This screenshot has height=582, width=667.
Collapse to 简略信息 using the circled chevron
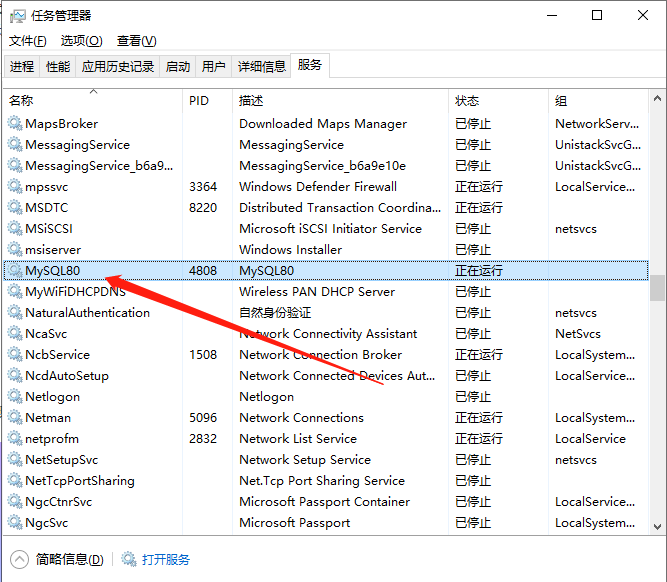[20, 559]
